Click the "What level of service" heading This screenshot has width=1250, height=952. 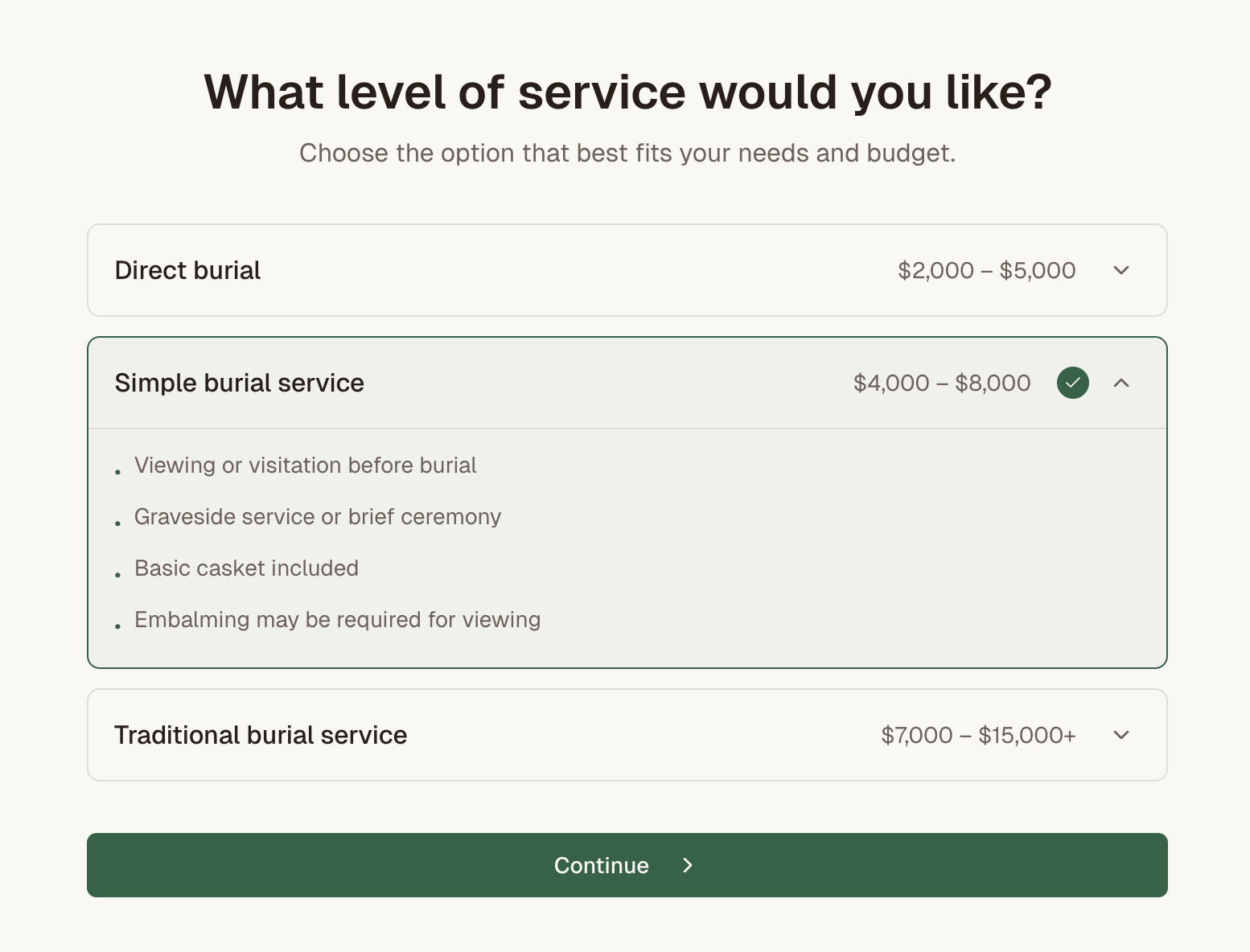627,92
